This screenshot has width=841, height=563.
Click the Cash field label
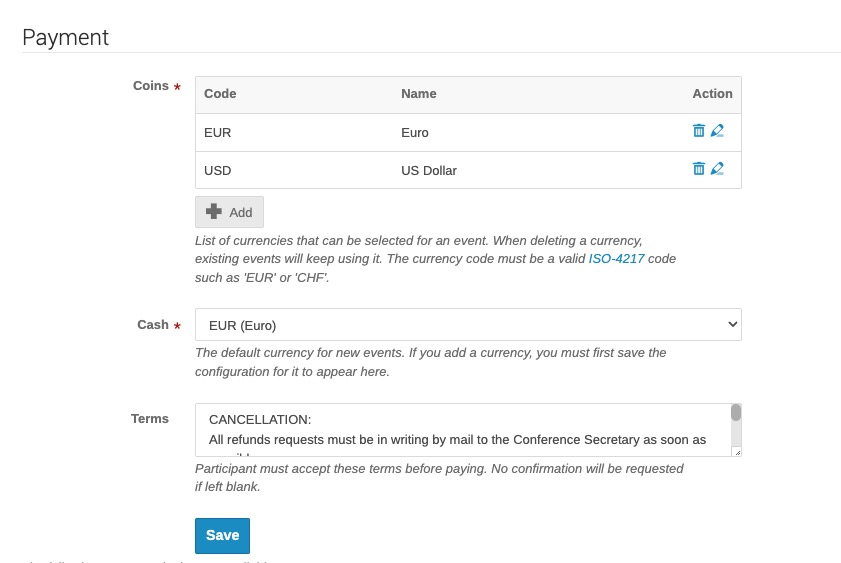coord(153,325)
